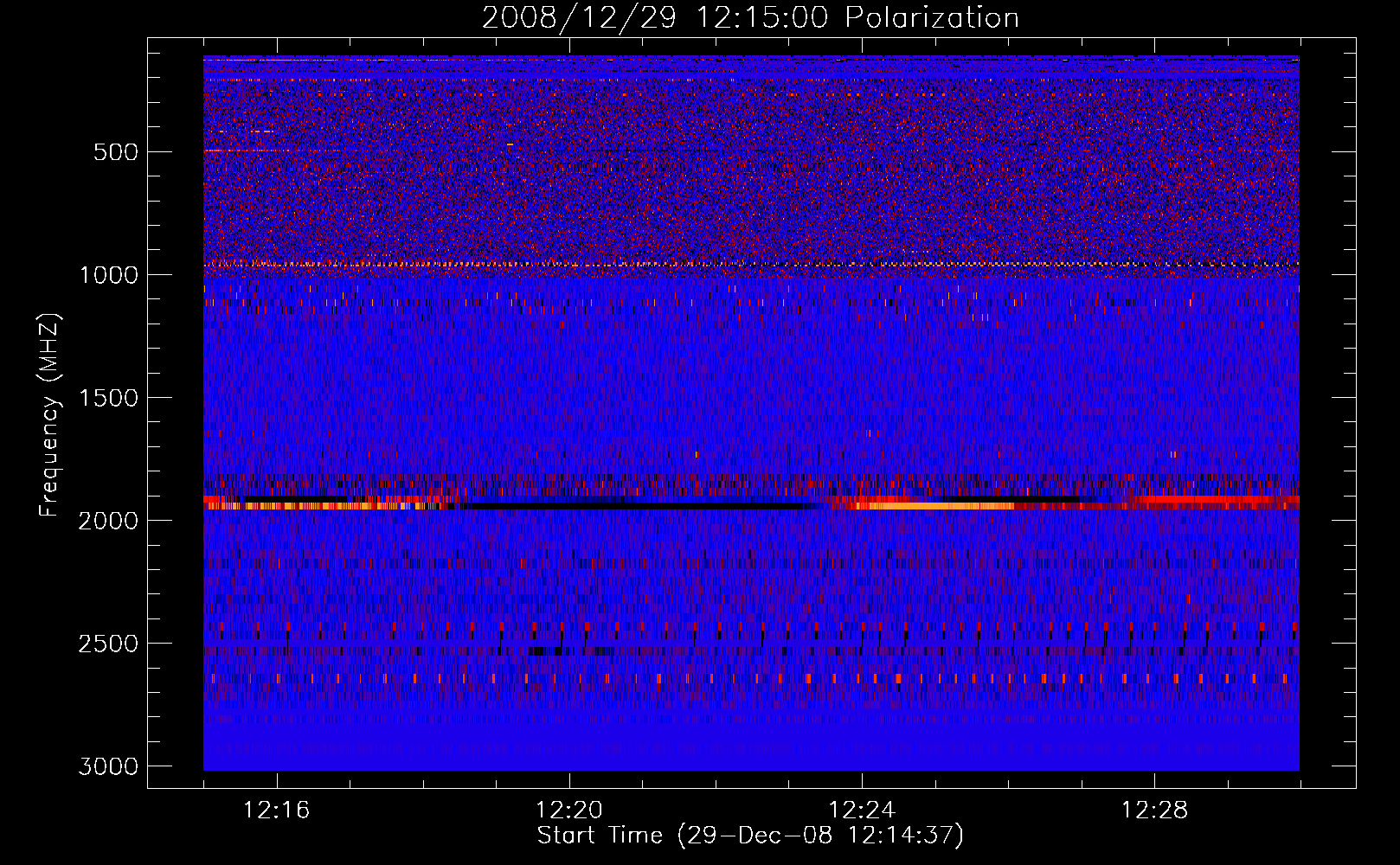The width and height of the screenshot is (1400, 865).
Task: Click the 'Start Time (29-Dec-08 12:14:37)' label
Action: point(750,836)
